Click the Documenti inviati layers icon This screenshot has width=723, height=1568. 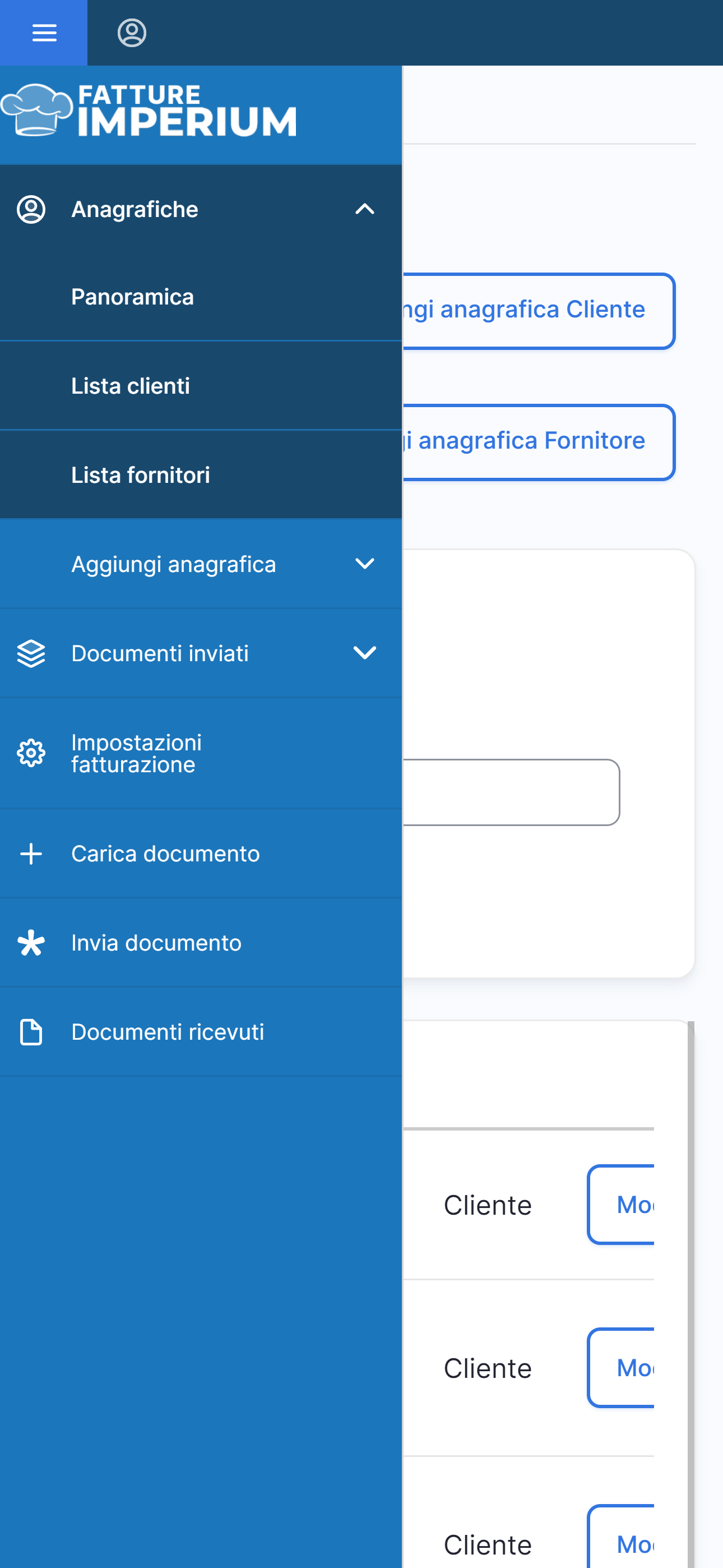tap(31, 654)
